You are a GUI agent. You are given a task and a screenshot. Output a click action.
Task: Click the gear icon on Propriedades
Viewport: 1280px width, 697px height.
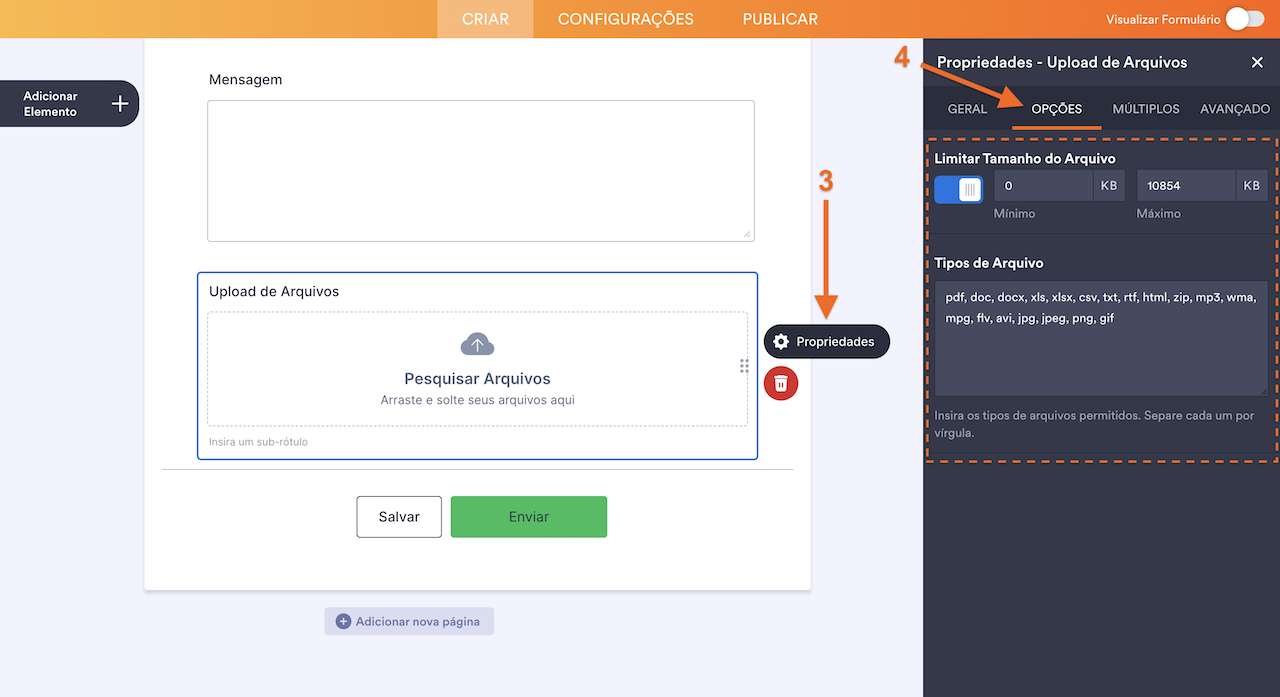(781, 342)
